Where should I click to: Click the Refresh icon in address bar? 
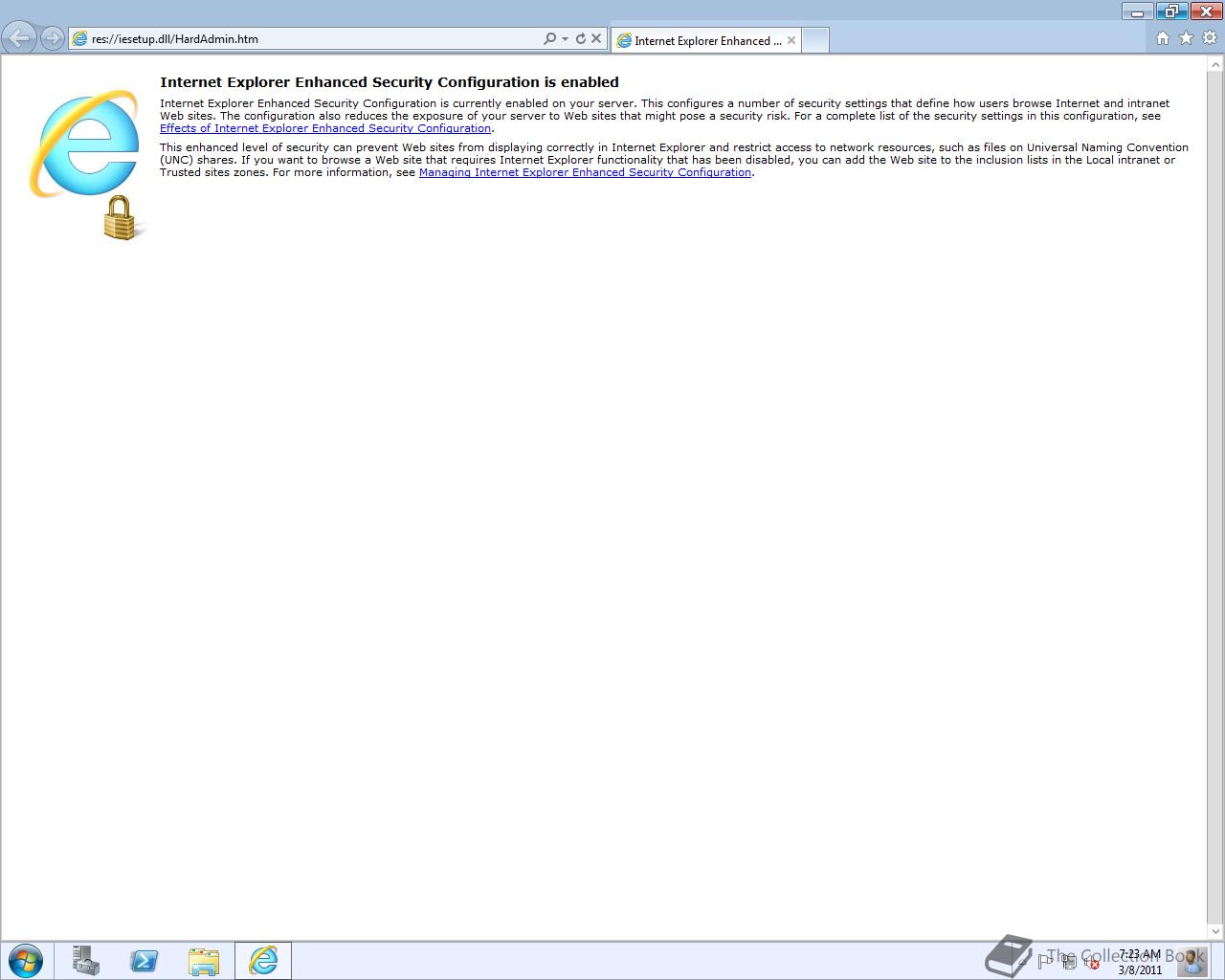(580, 39)
